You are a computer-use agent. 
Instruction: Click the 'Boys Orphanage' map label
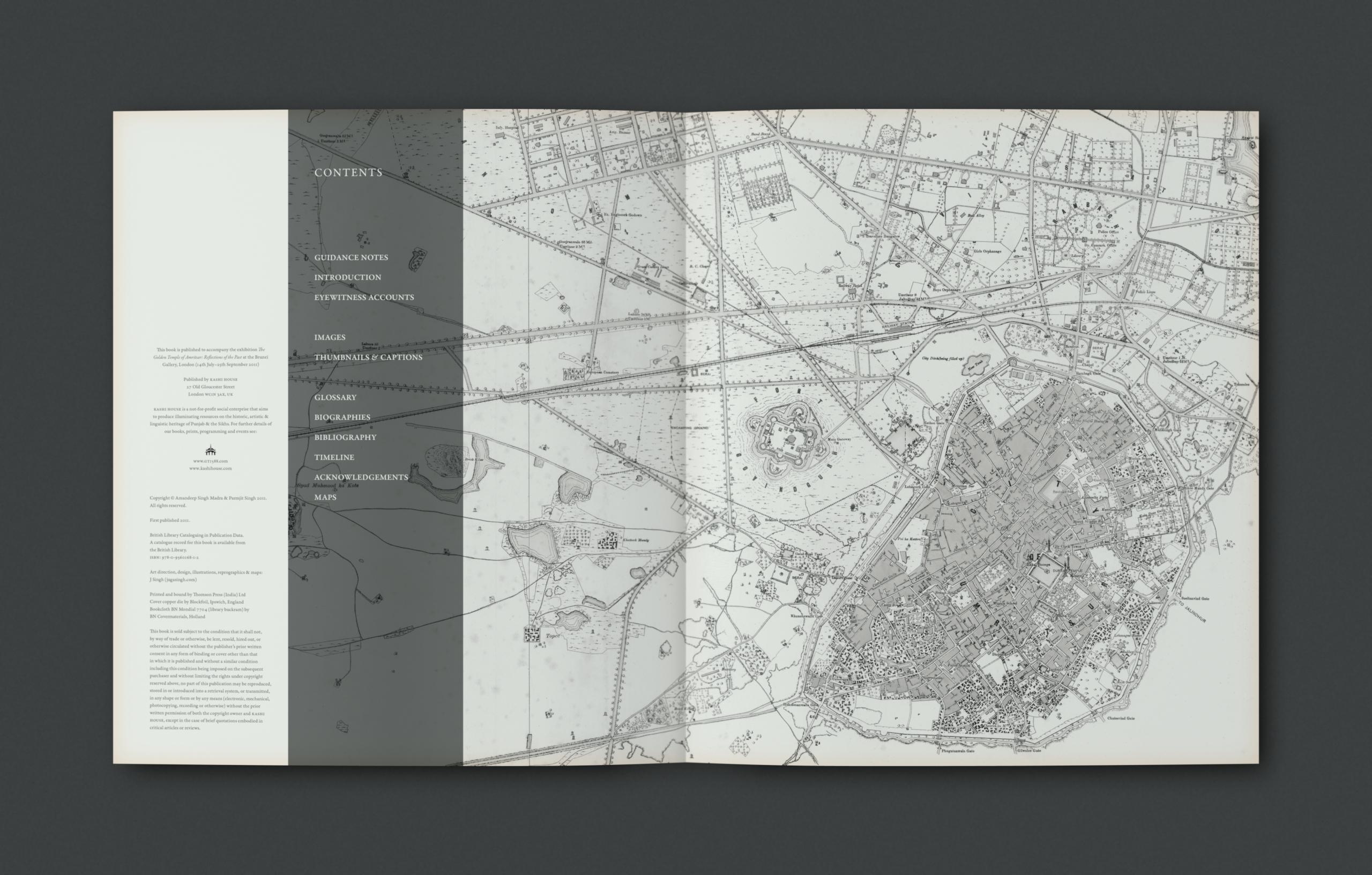coord(947,290)
